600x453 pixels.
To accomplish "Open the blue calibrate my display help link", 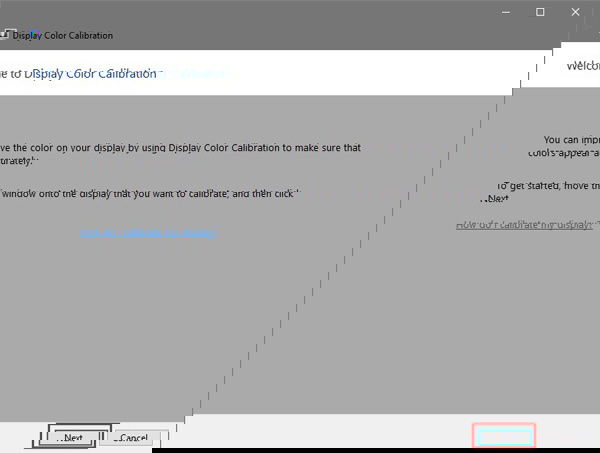I will click(x=149, y=233).
